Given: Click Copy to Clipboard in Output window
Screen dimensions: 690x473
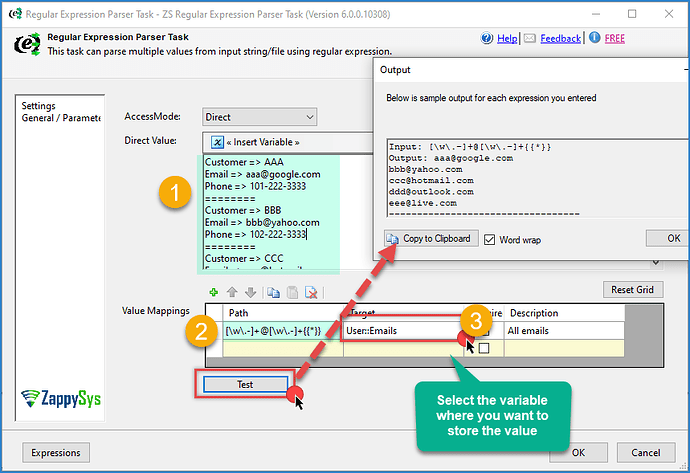Looking at the screenshot, I should coord(431,238).
